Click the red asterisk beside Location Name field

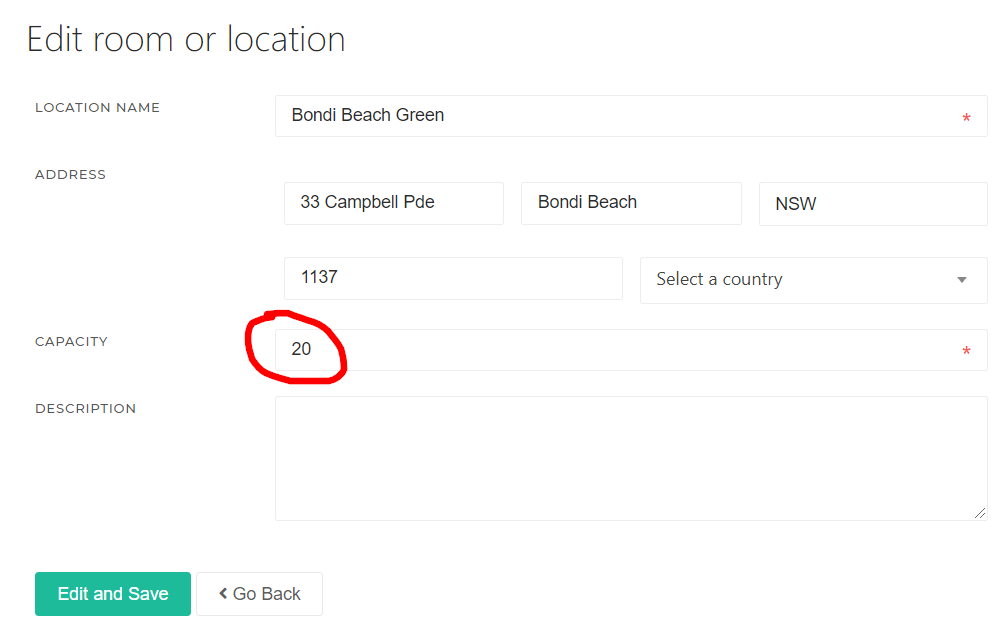pos(967,118)
